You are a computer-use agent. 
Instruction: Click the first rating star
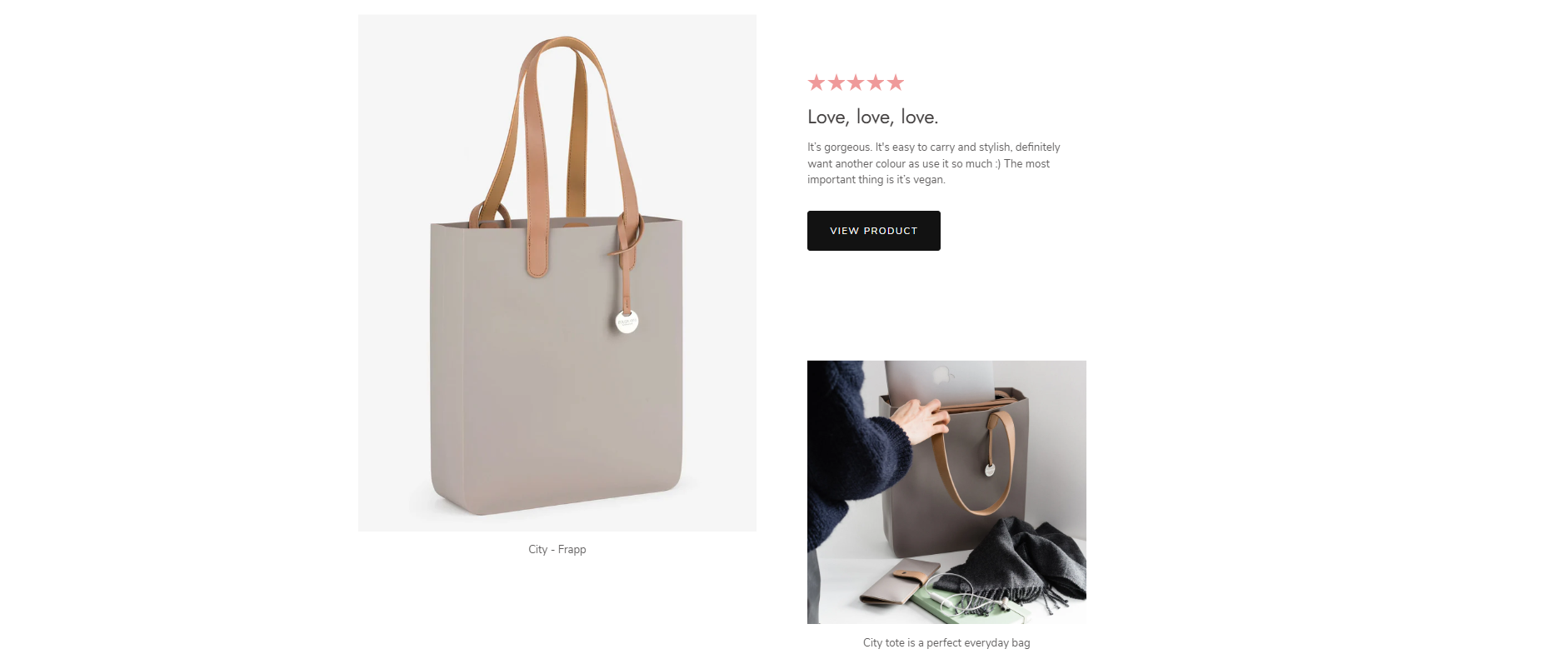click(x=816, y=82)
